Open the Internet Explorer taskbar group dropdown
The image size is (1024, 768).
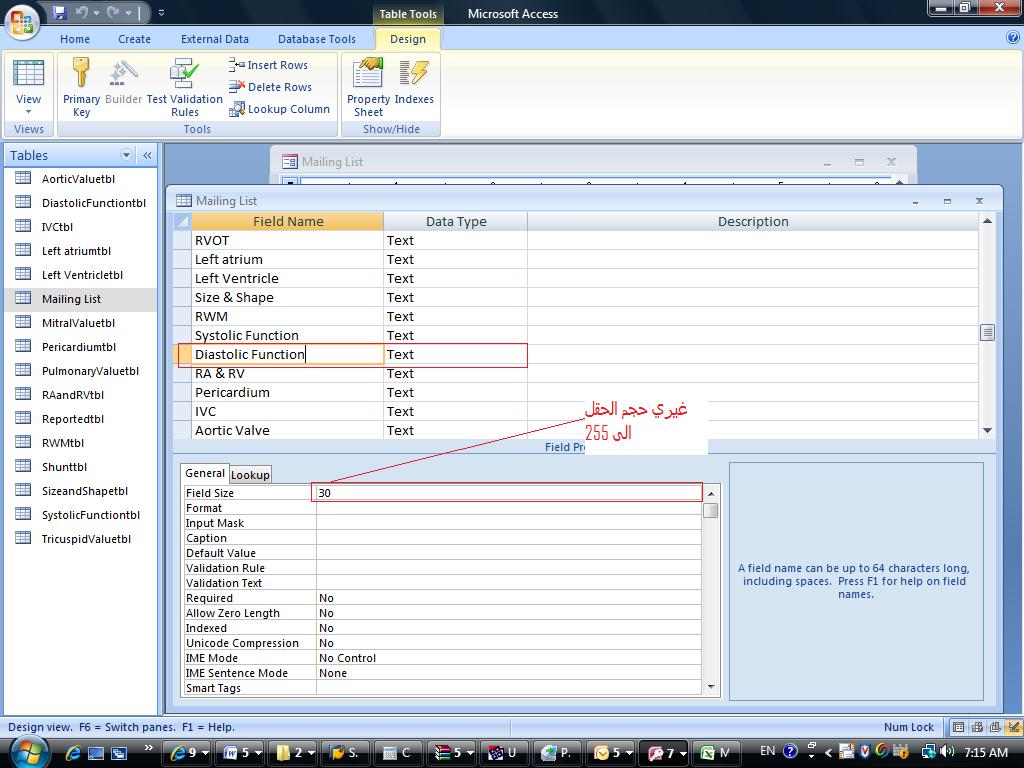pos(205,753)
